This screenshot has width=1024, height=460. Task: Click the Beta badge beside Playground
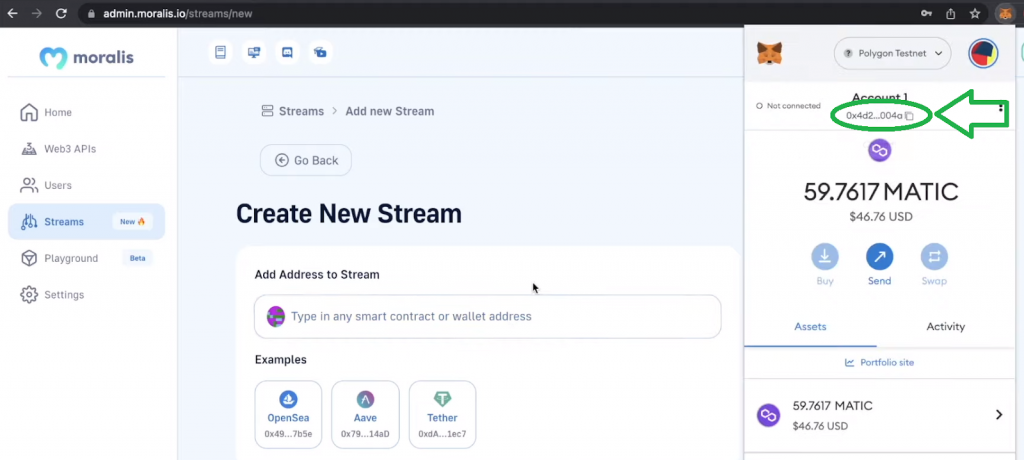coord(137,258)
